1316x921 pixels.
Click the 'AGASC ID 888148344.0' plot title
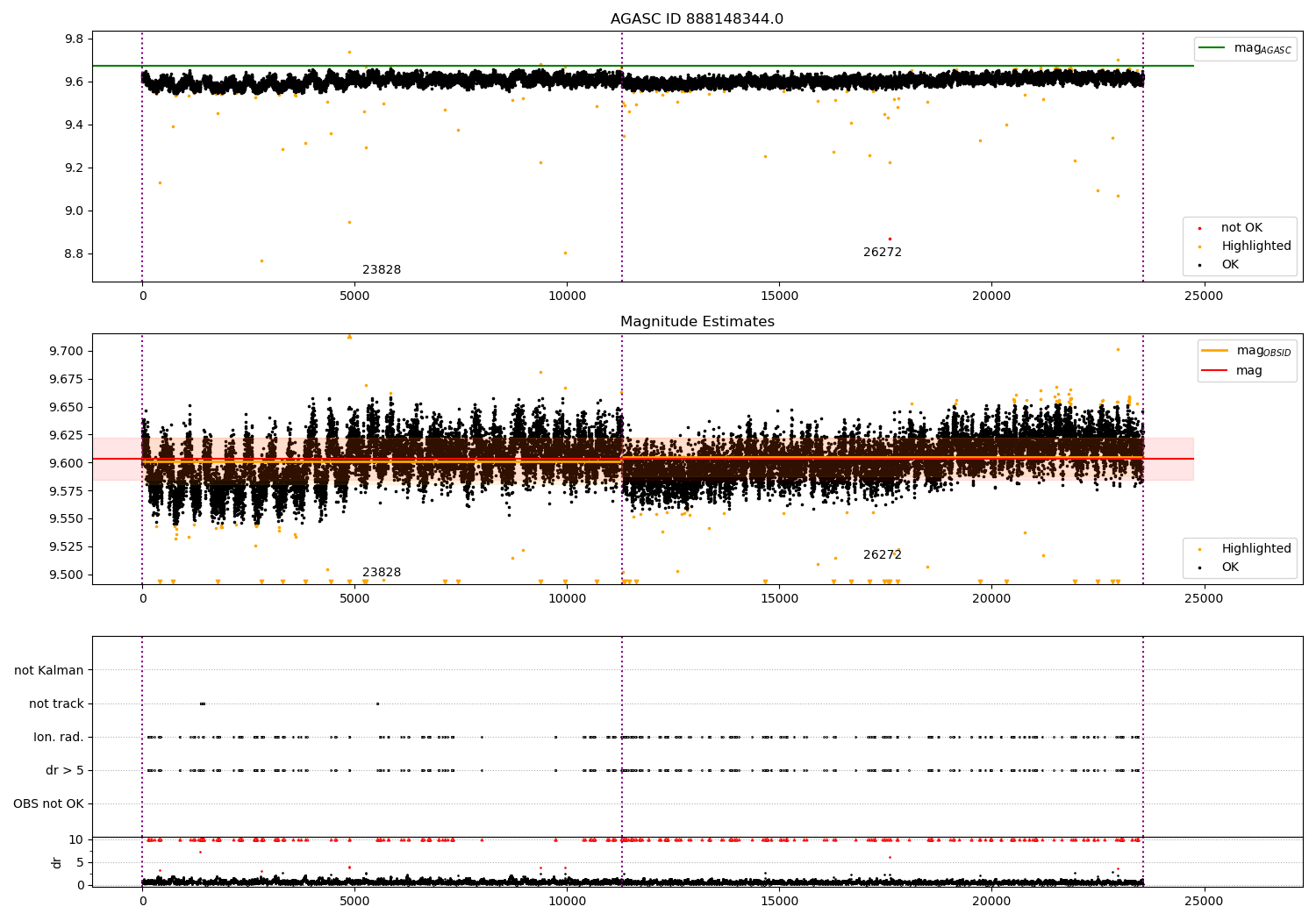pyautogui.click(x=697, y=19)
